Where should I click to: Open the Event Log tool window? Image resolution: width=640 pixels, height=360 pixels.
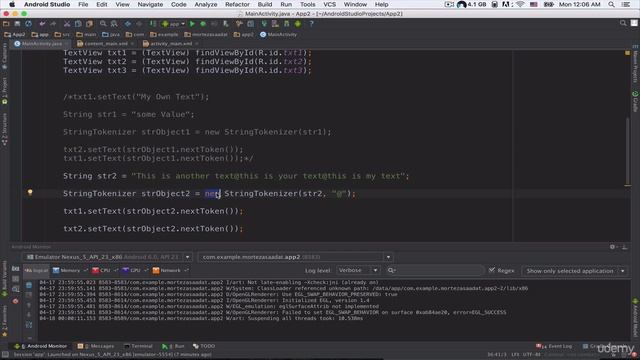(x=554, y=346)
